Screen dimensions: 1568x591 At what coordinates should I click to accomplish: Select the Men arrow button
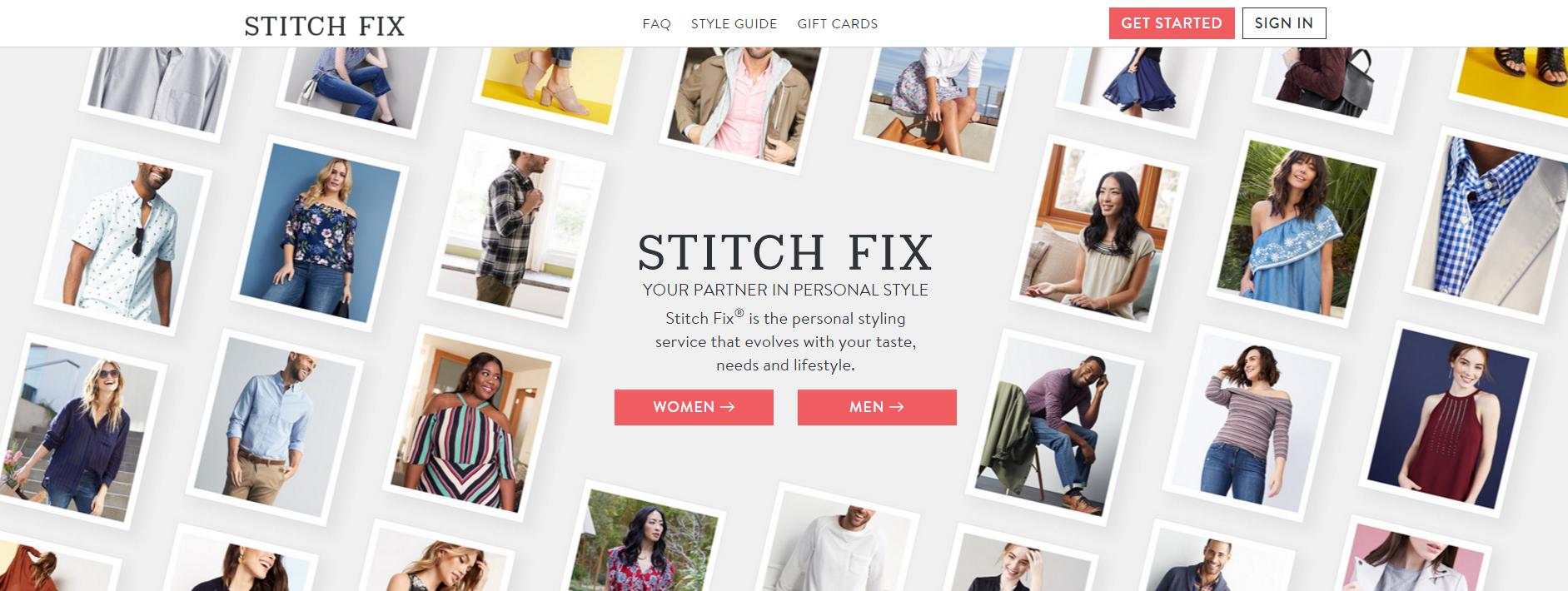pos(877,407)
